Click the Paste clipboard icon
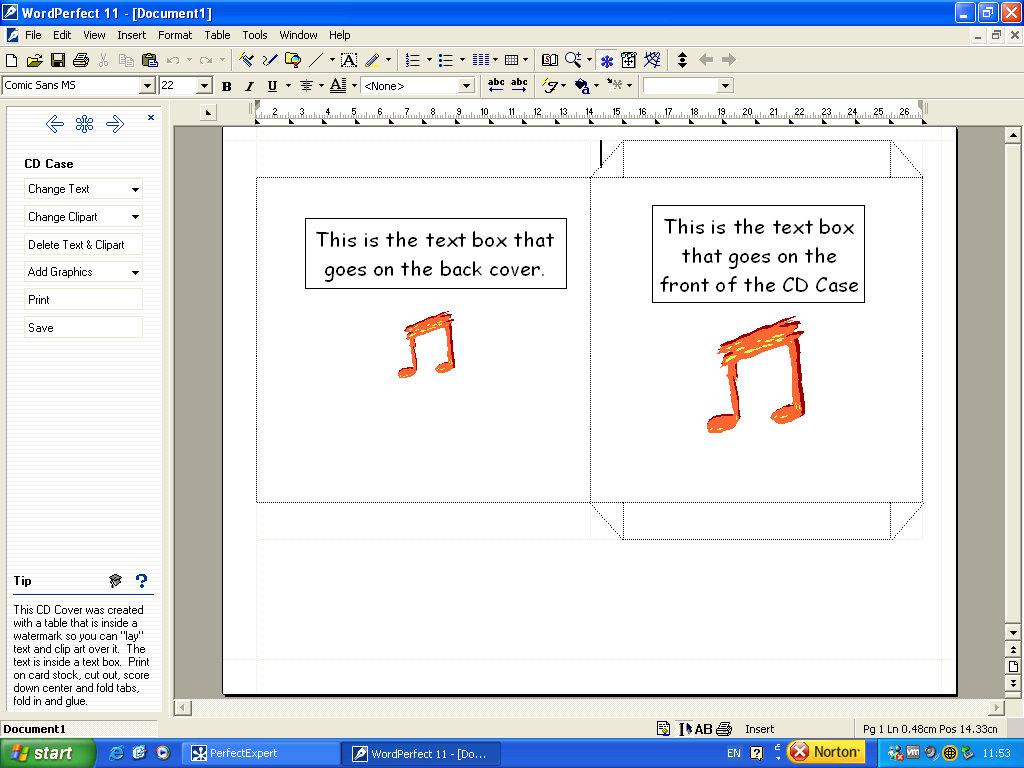This screenshot has height=768, width=1024. click(x=149, y=60)
